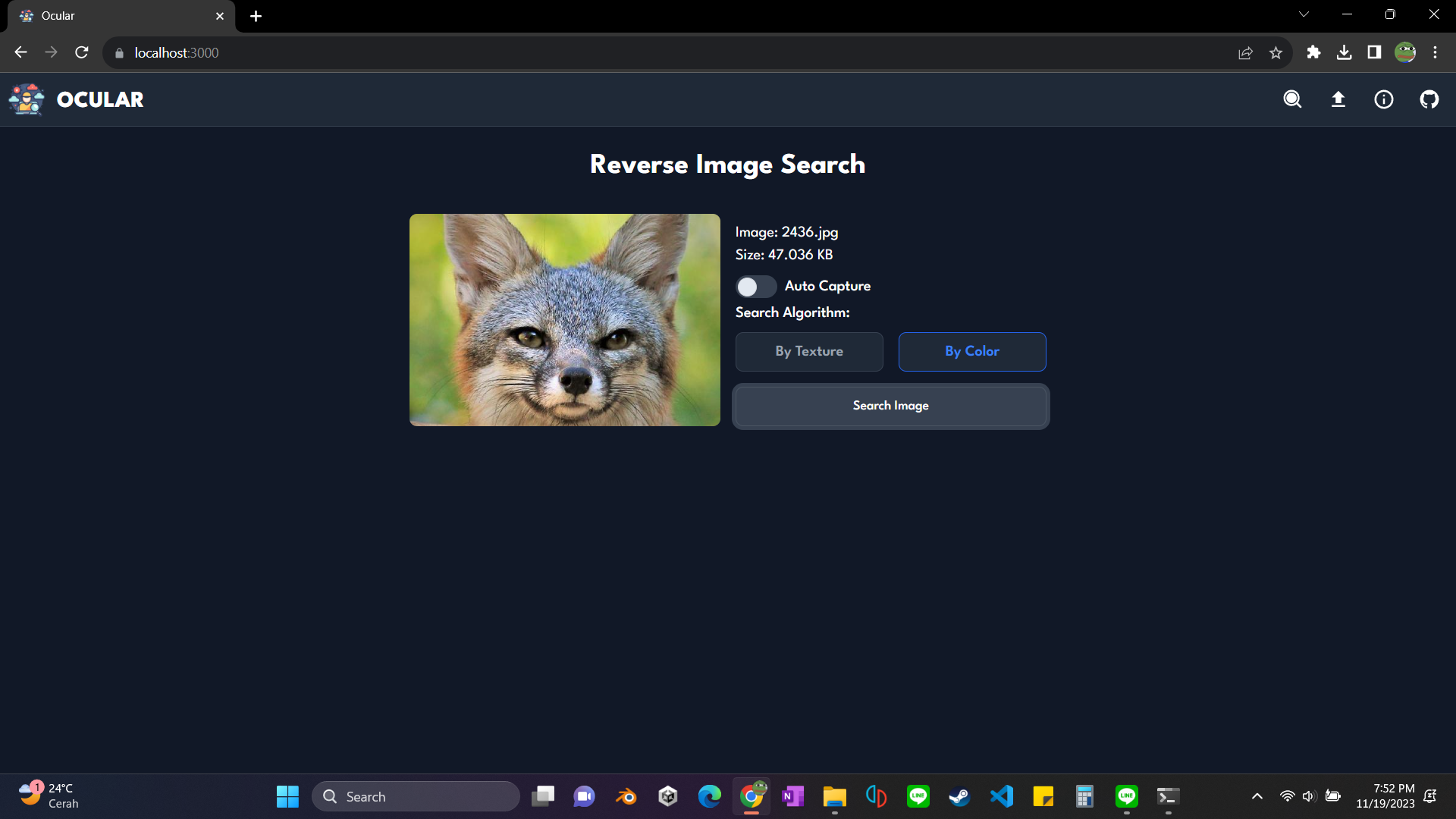
Task: Select the By Texture algorithm
Action: click(809, 352)
